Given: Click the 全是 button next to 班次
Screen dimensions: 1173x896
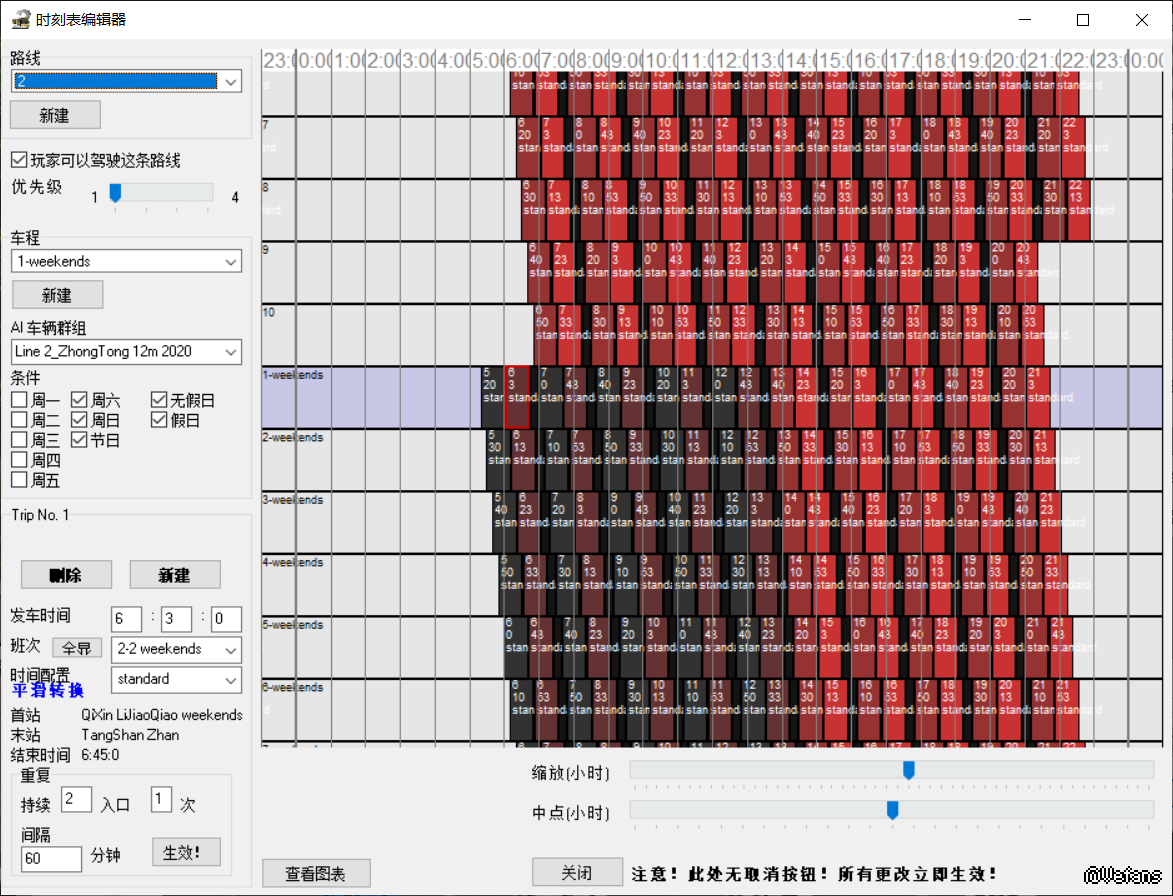Looking at the screenshot, I should click(77, 649).
